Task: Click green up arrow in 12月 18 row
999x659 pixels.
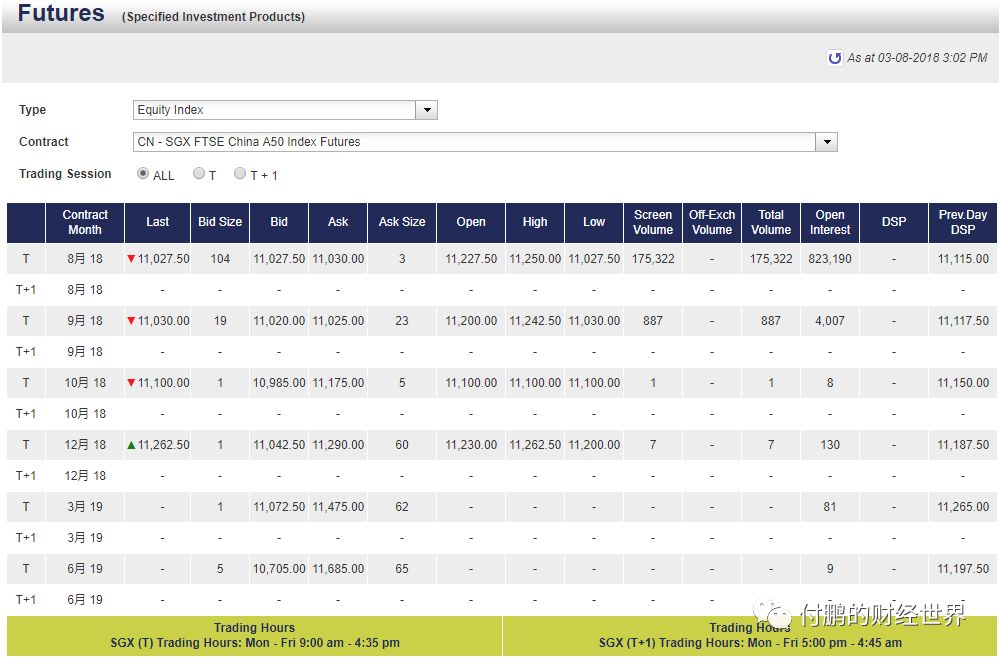Action: (x=131, y=445)
